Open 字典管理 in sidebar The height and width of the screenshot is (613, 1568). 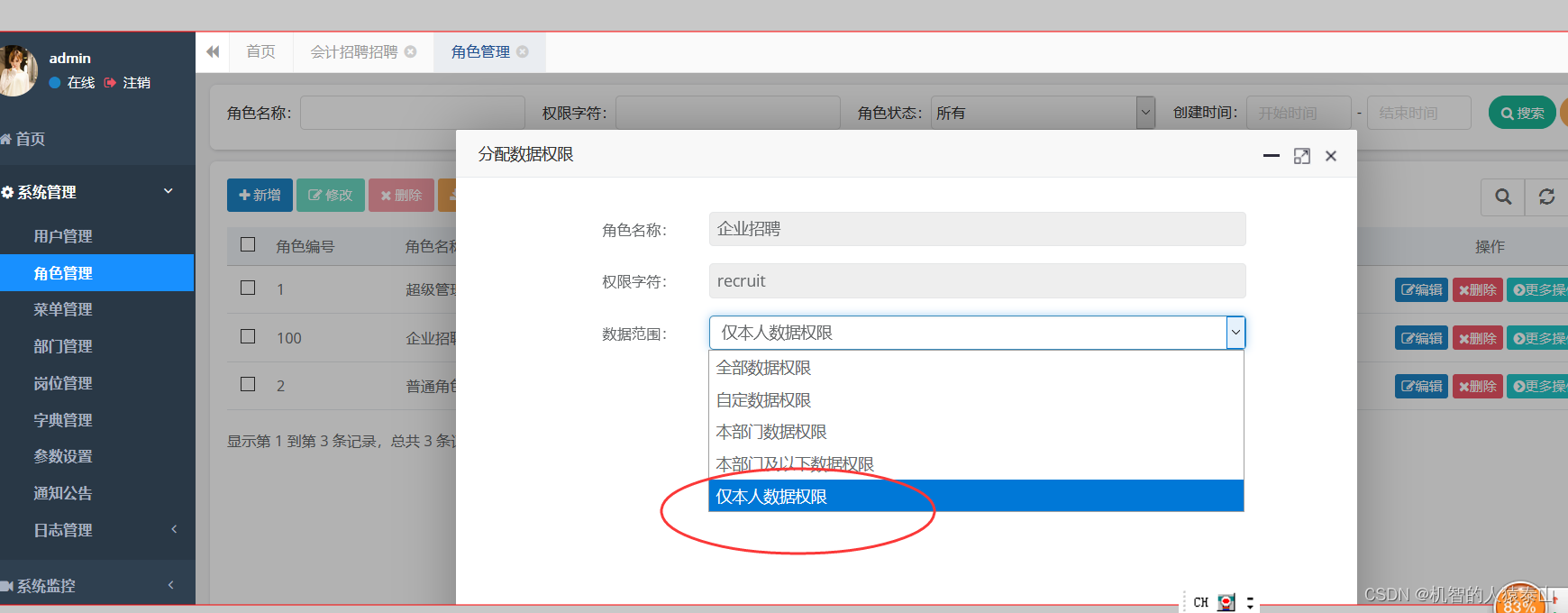coord(63,420)
